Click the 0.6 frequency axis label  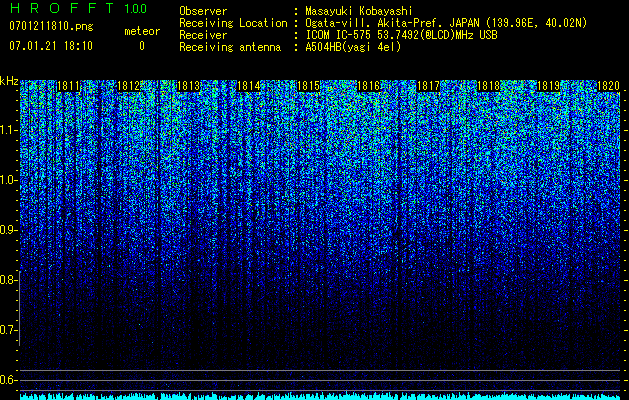7,380
